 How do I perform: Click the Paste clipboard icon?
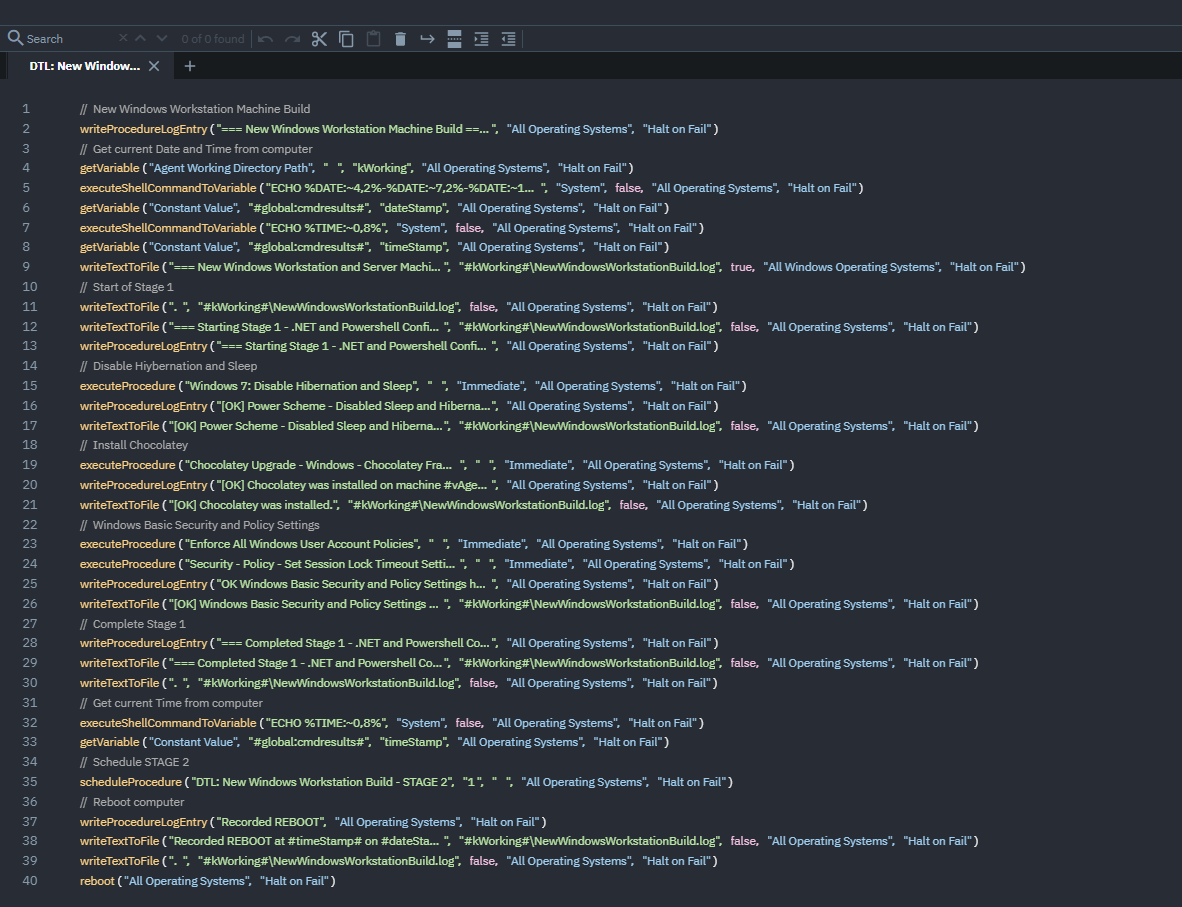click(x=373, y=39)
